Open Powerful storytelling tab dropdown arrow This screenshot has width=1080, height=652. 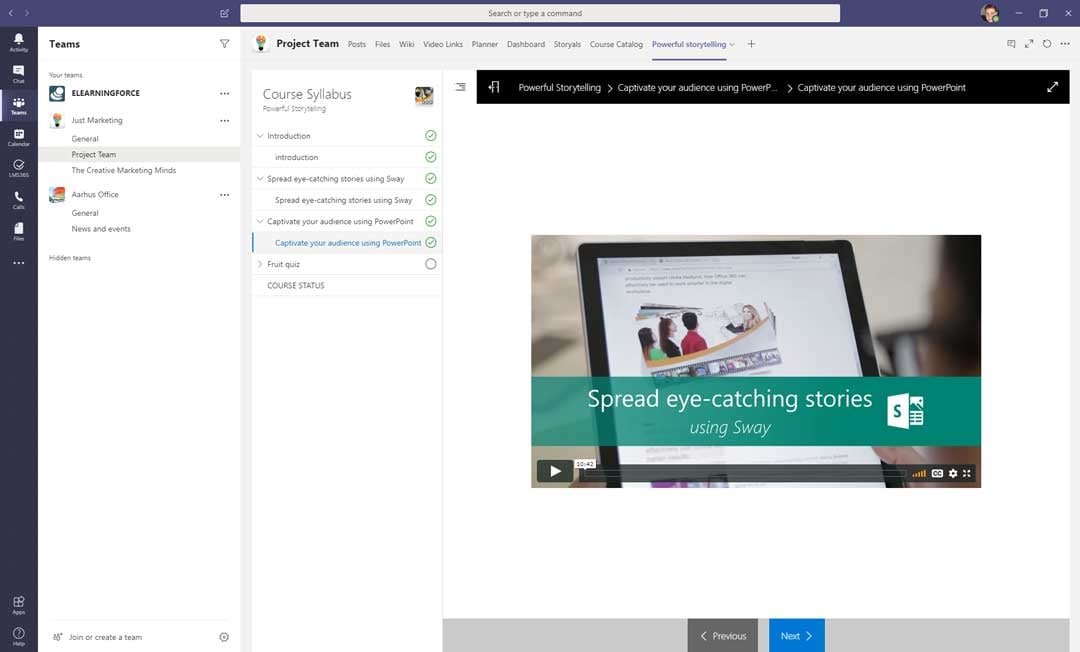click(732, 45)
